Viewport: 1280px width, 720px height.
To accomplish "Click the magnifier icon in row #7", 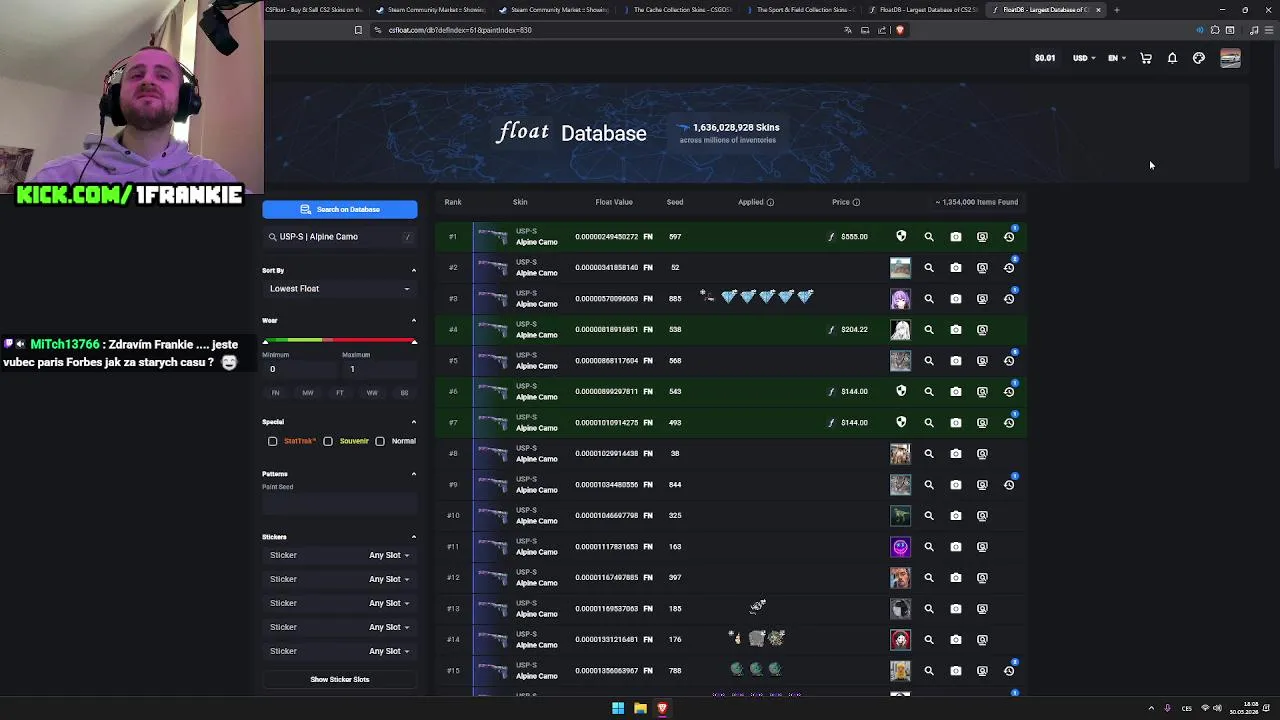I will 929,423.
